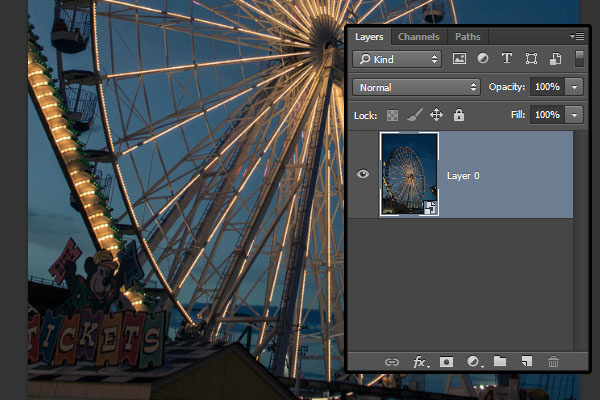
Task: Filter for type layers icon
Action: coord(507,59)
